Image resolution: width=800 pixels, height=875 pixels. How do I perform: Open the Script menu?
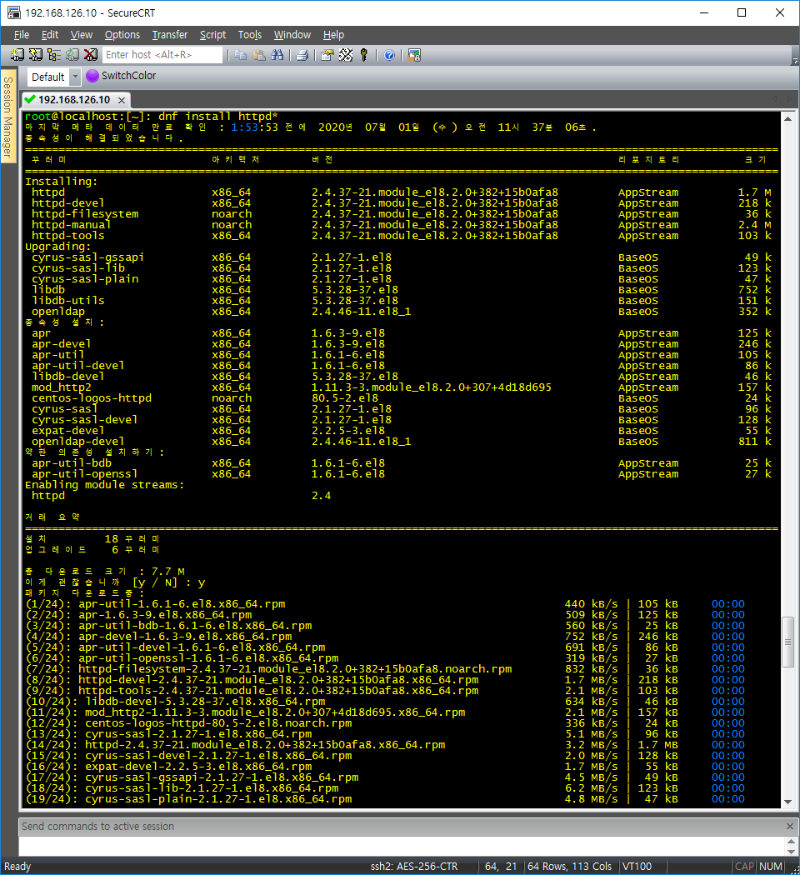(213, 35)
